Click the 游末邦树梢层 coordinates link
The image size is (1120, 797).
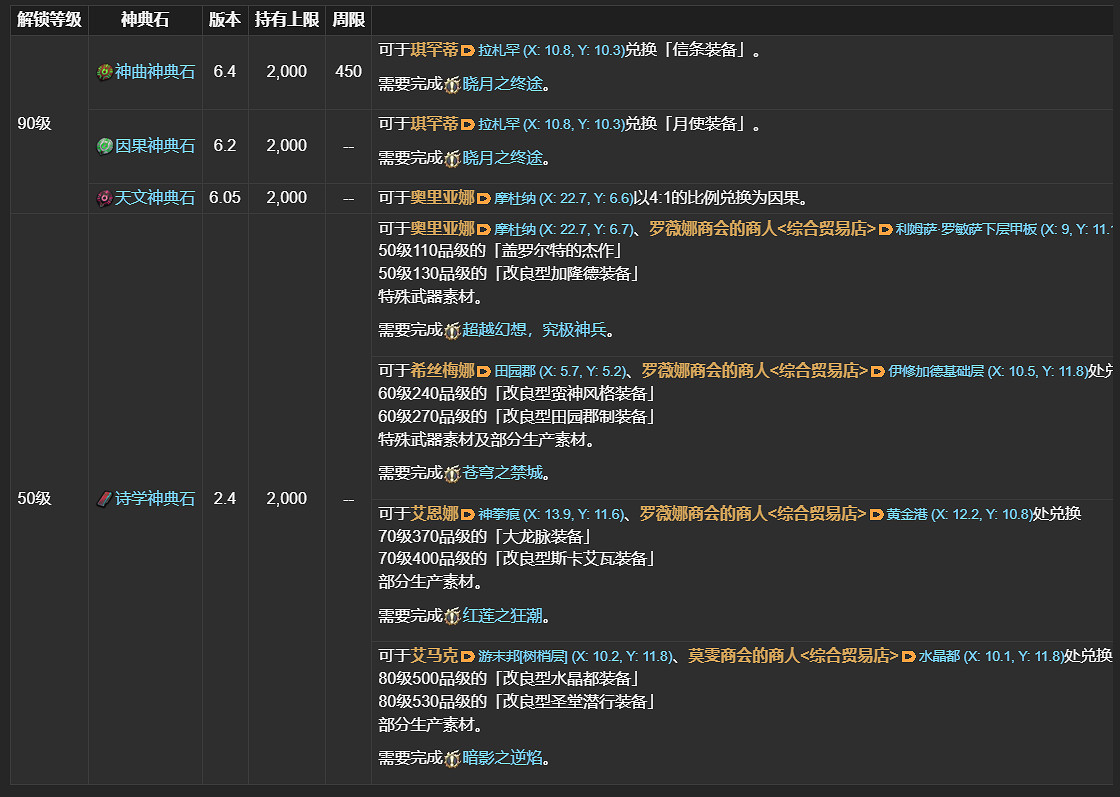[x=547, y=656]
